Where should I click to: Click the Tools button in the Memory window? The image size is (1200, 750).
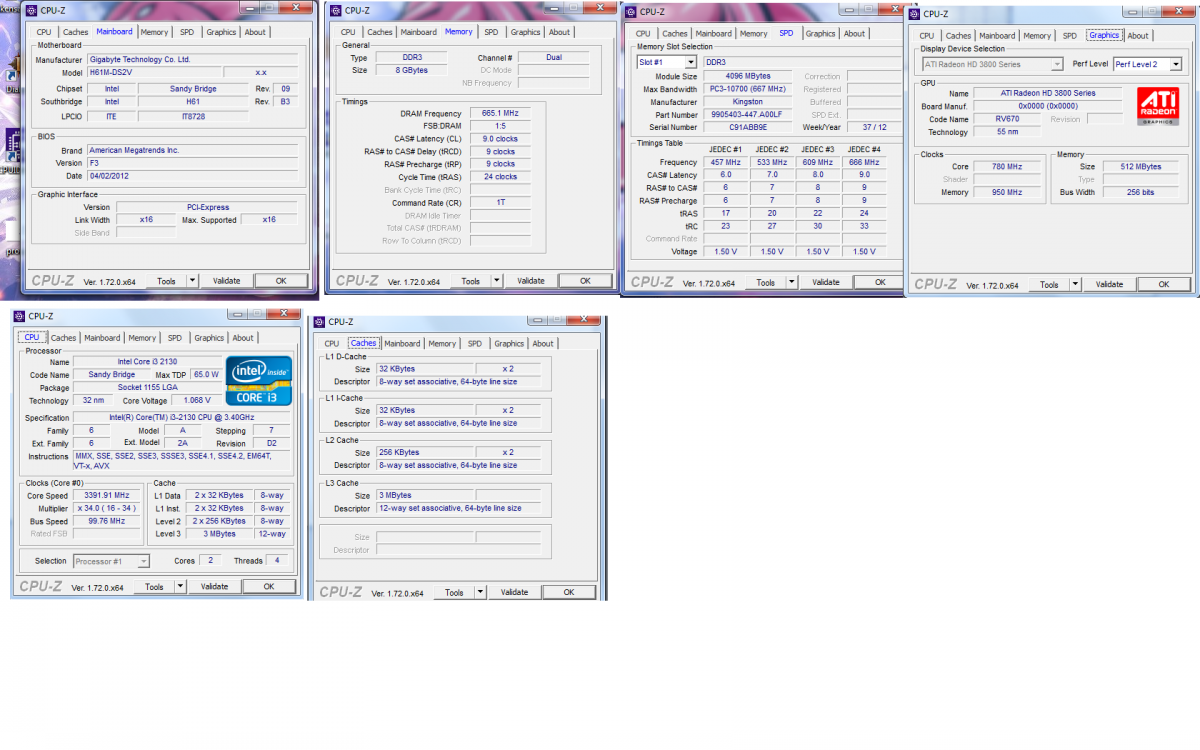point(470,281)
